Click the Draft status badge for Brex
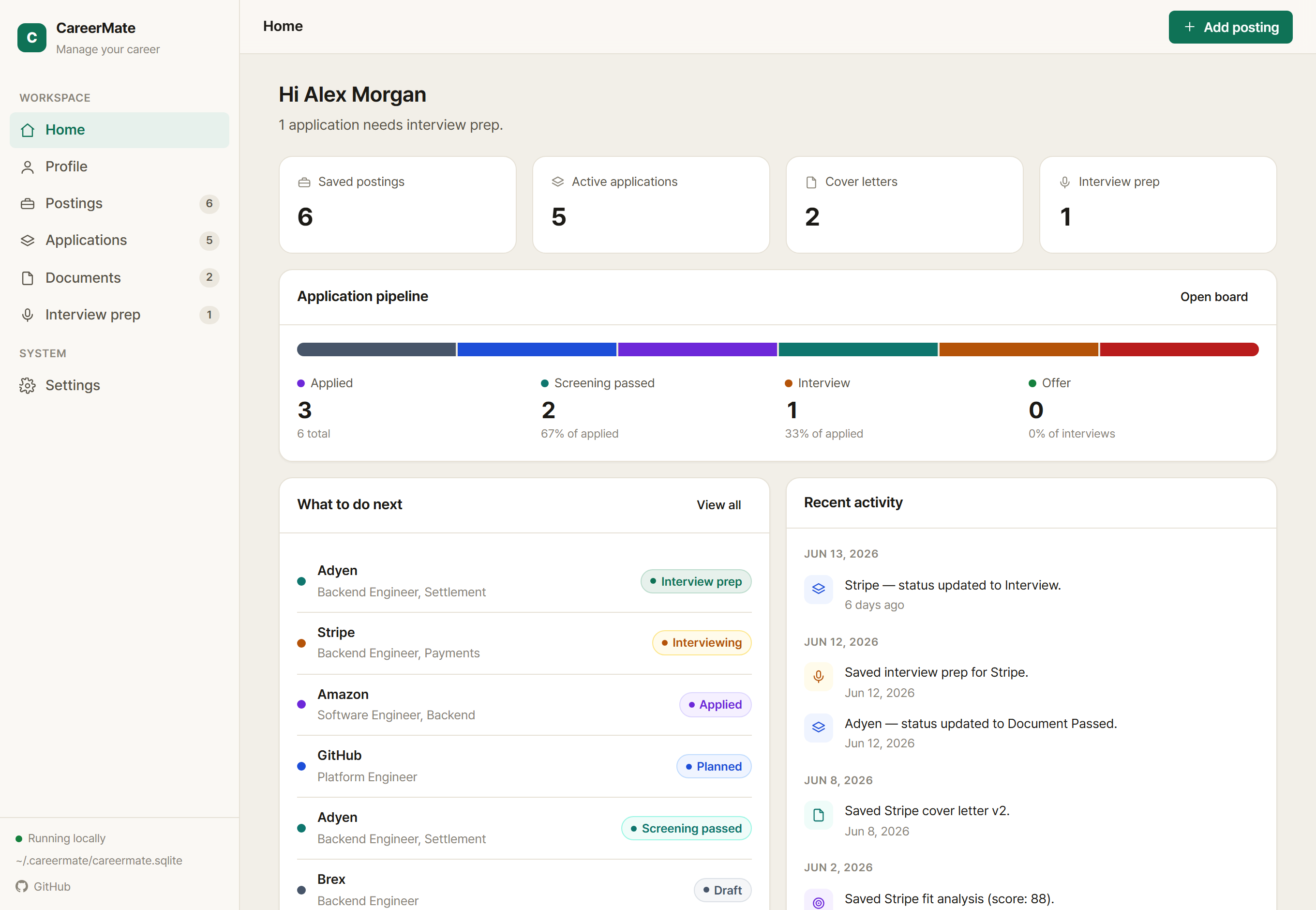Viewport: 1316px width, 910px height. [x=722, y=891]
